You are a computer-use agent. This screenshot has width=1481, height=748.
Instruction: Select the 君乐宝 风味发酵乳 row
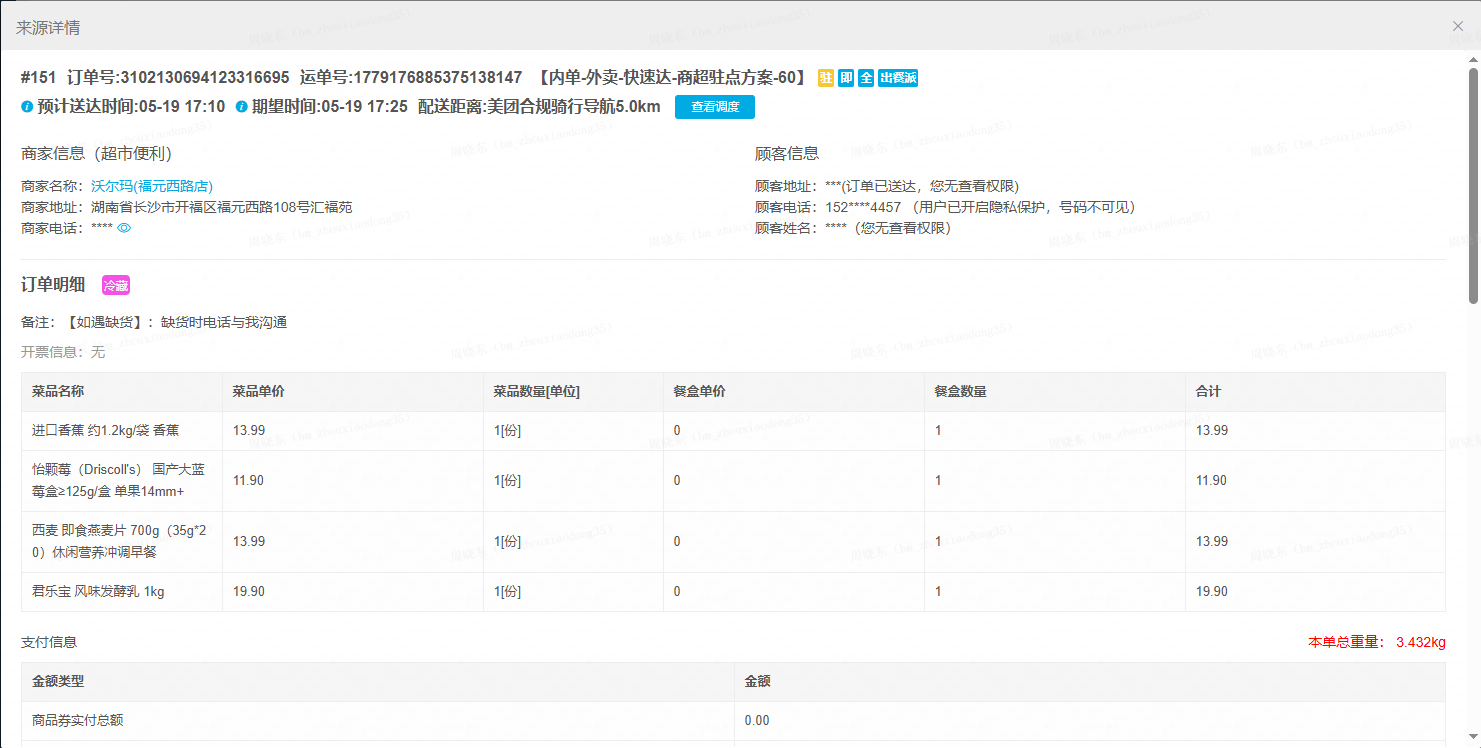733,592
